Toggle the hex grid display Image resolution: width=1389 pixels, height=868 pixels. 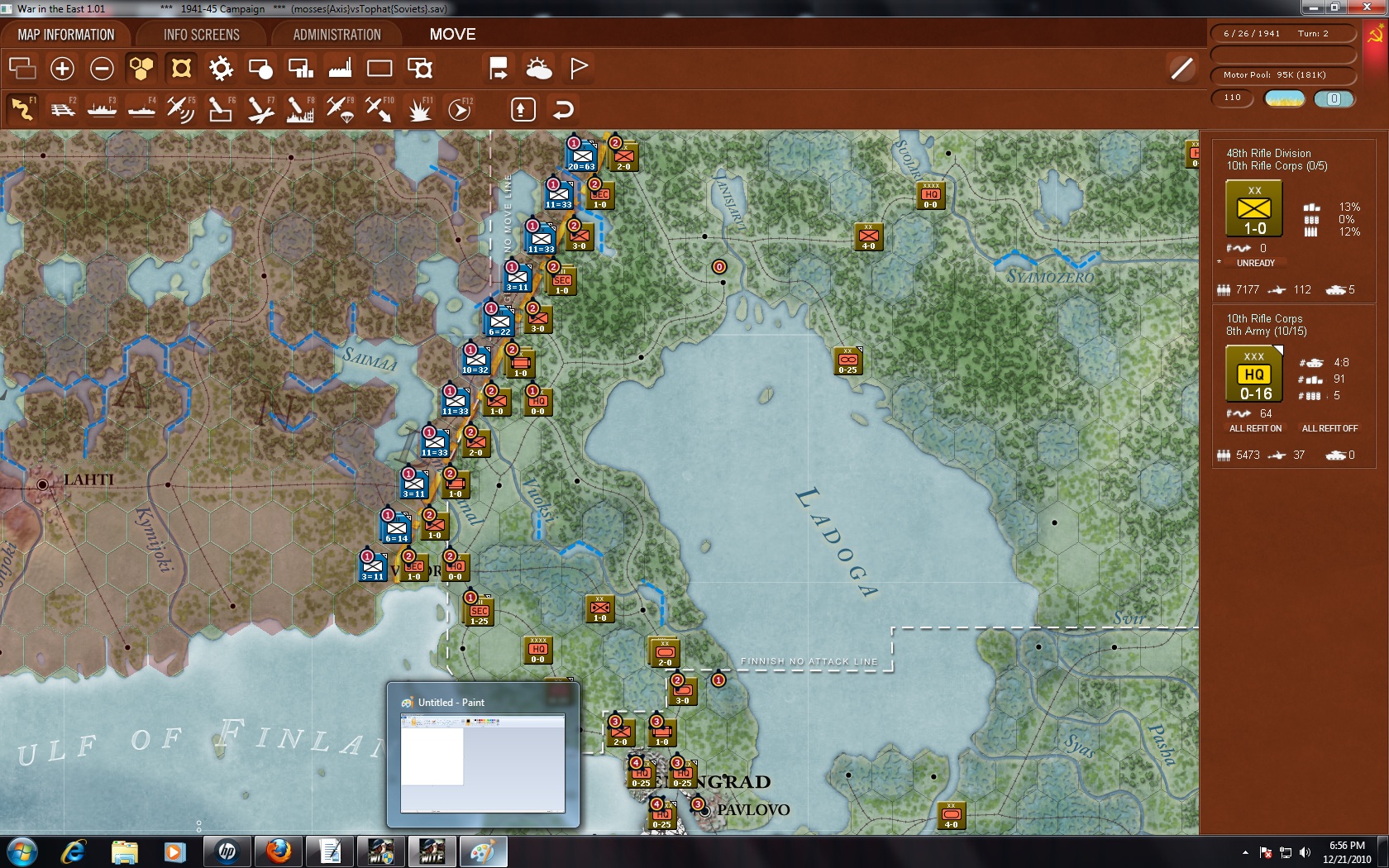point(141,69)
